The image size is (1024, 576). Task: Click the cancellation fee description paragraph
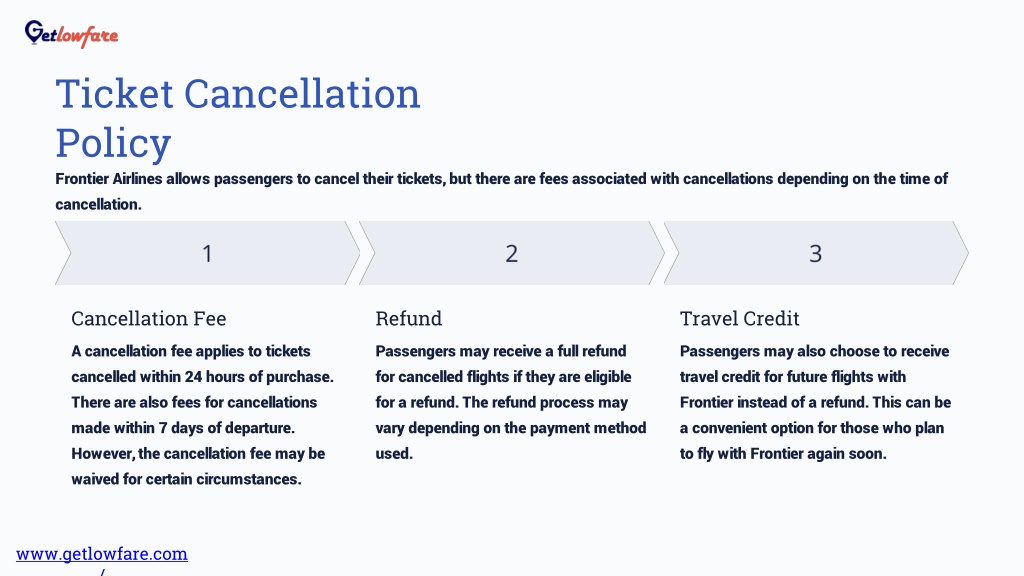point(202,415)
